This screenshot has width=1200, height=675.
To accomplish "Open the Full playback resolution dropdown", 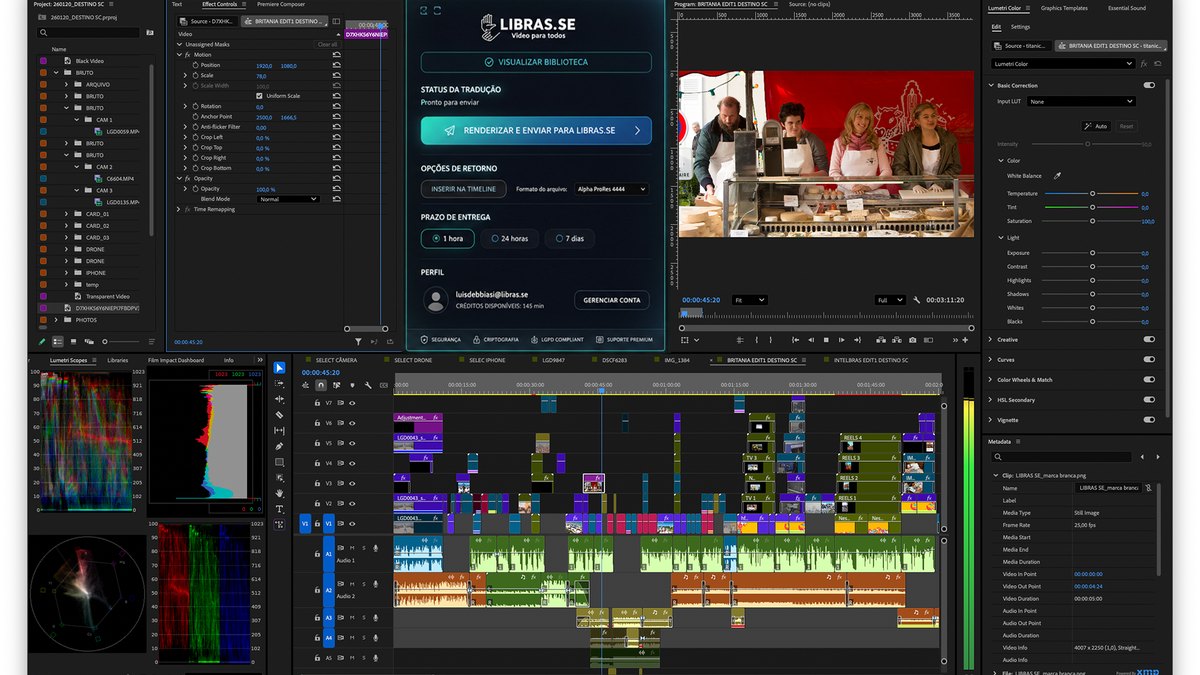I will coord(890,300).
